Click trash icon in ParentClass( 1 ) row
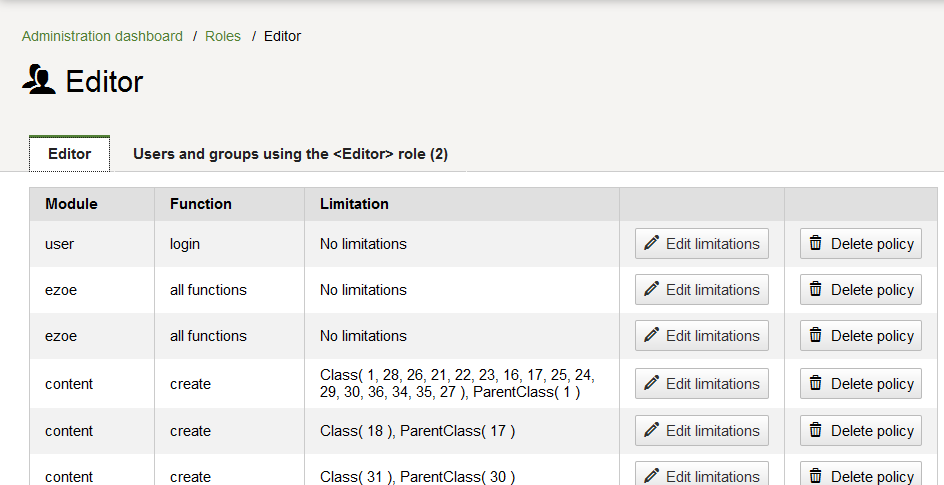 point(816,383)
